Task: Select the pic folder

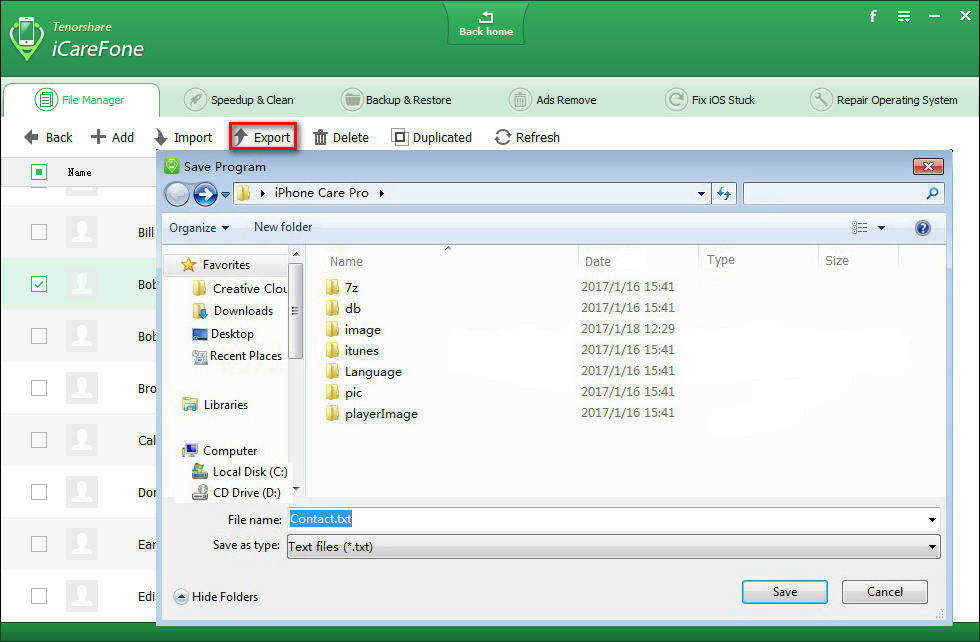Action: point(344,393)
